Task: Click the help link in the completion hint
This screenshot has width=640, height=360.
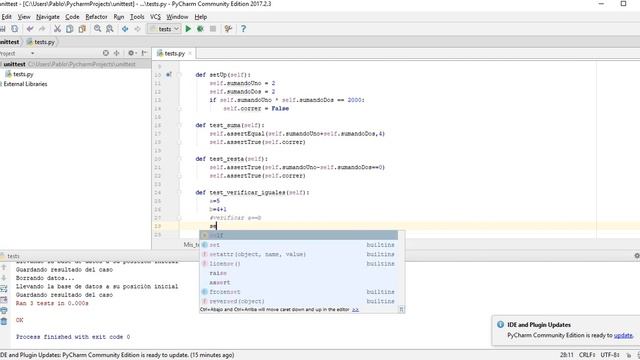Action: (x=356, y=310)
